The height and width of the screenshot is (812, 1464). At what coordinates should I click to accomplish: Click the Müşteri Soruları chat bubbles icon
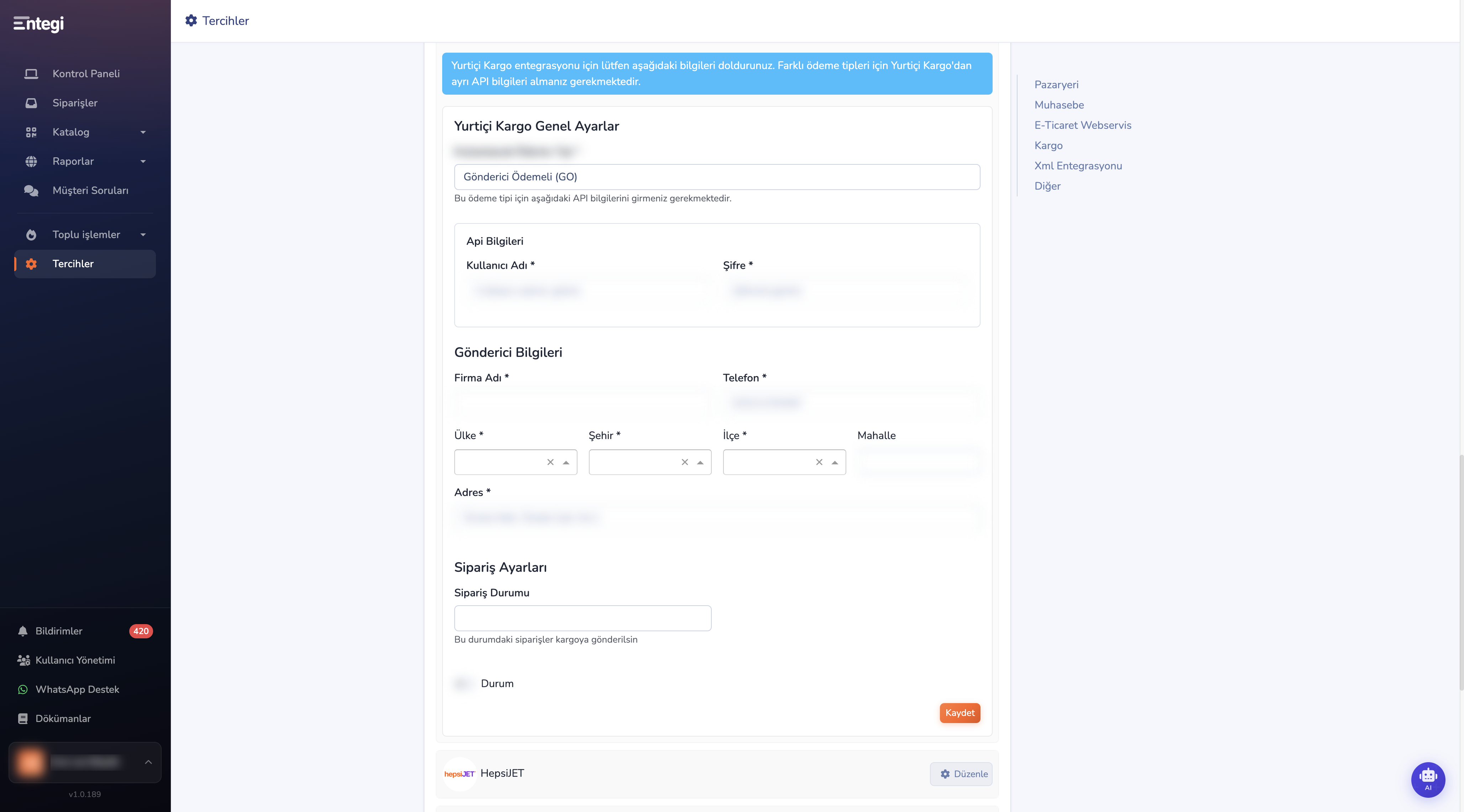[x=31, y=191]
